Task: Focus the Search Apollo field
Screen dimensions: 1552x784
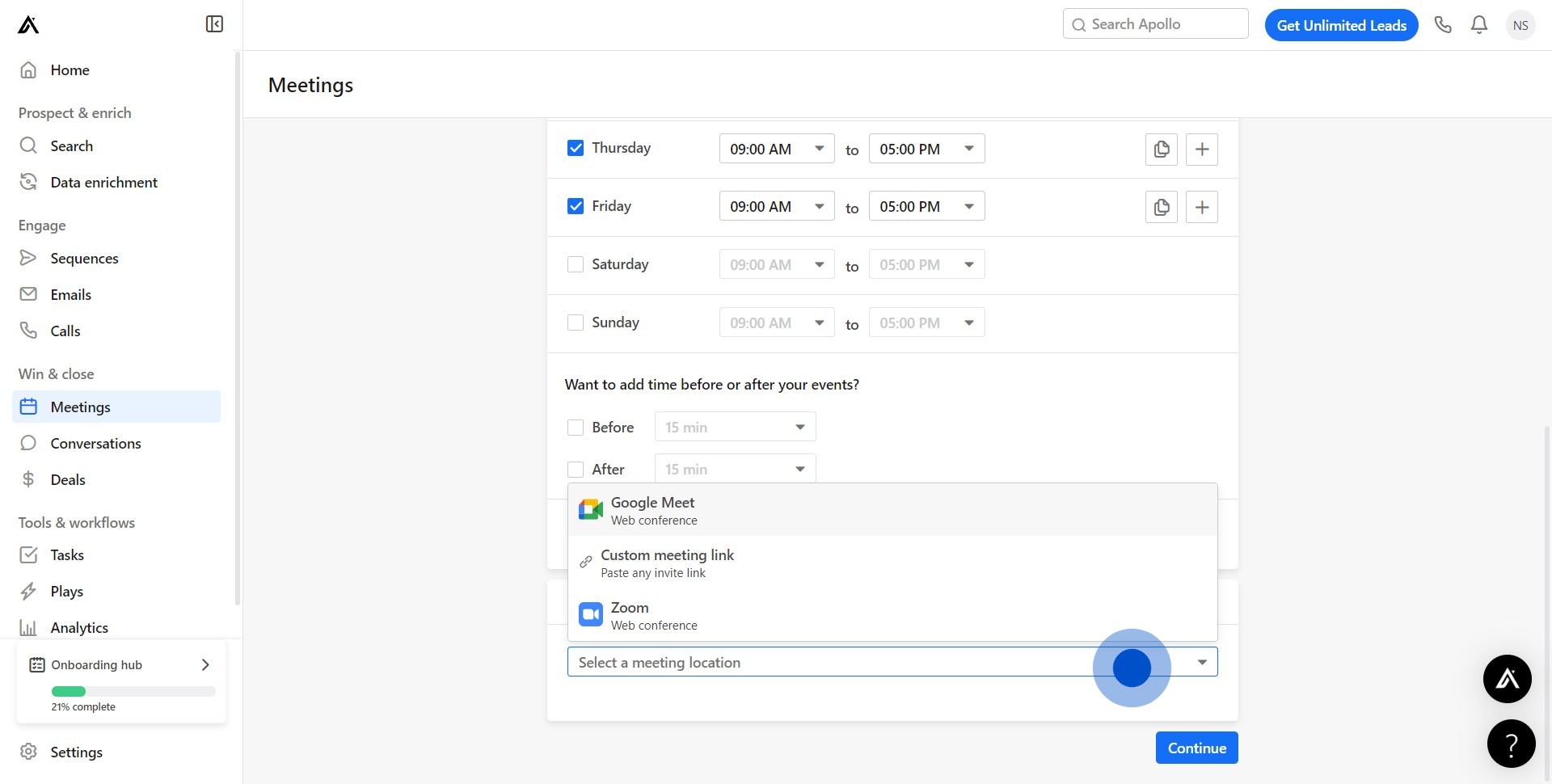Action: (x=1156, y=24)
